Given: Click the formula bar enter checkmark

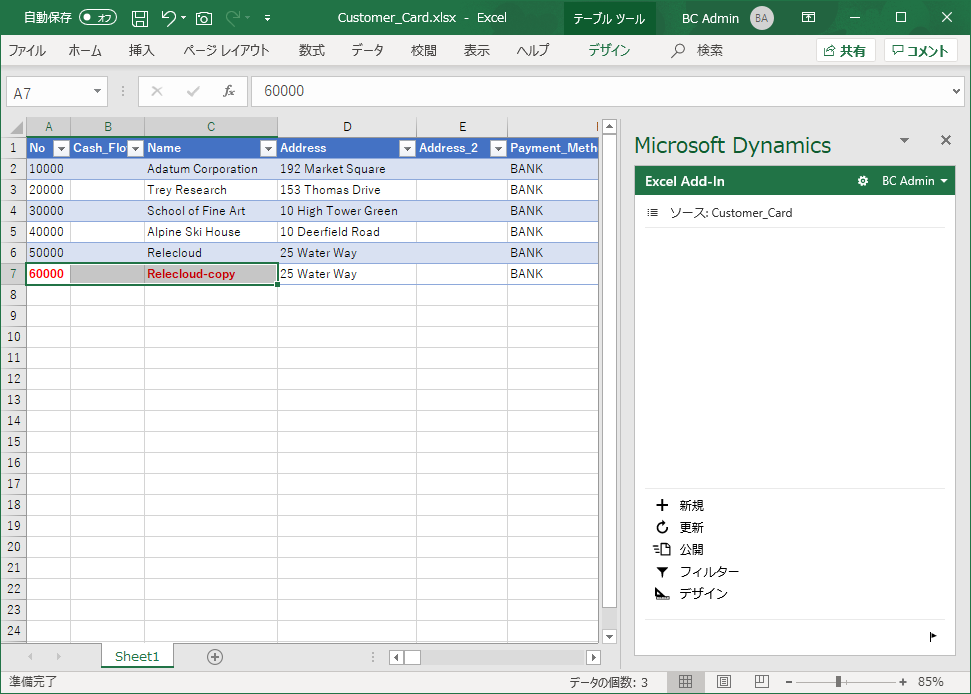Looking at the screenshot, I should pos(193,92).
